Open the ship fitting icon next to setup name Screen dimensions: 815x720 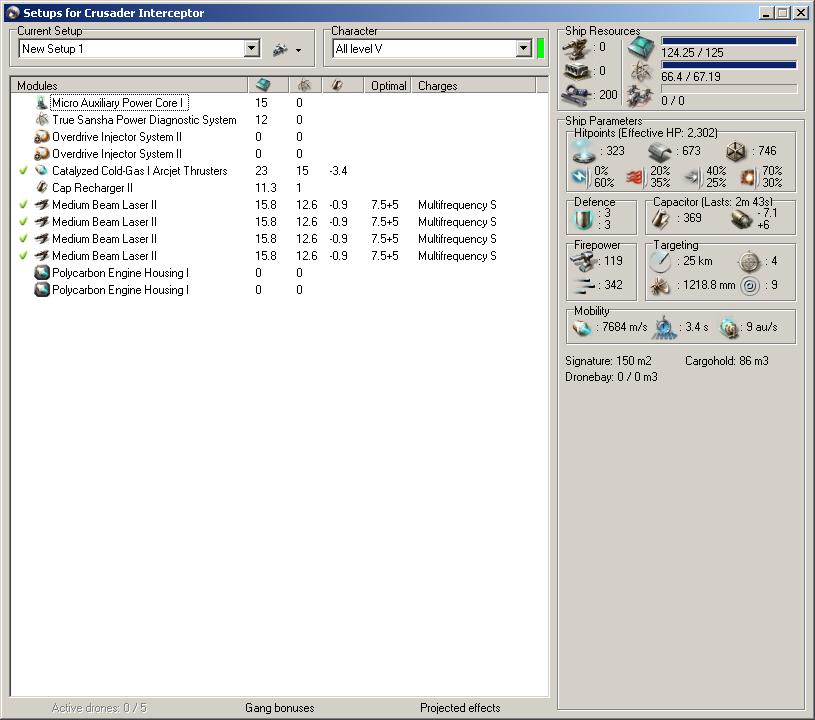click(x=280, y=50)
